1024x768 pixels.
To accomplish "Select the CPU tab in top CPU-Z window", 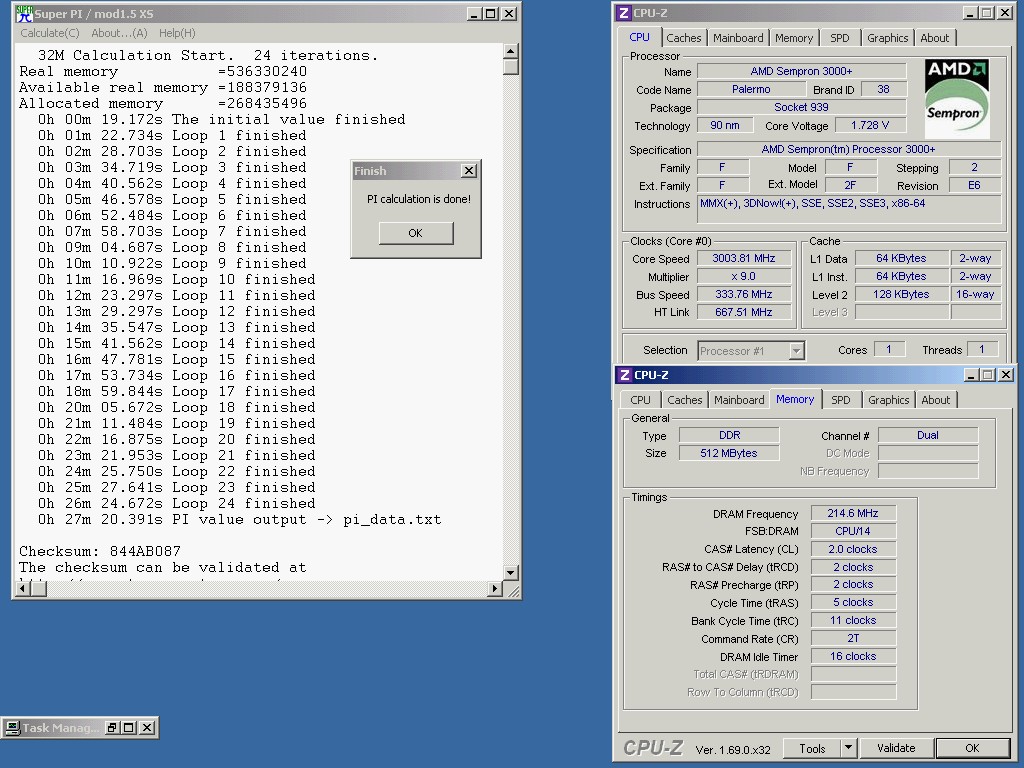I will tap(639, 37).
